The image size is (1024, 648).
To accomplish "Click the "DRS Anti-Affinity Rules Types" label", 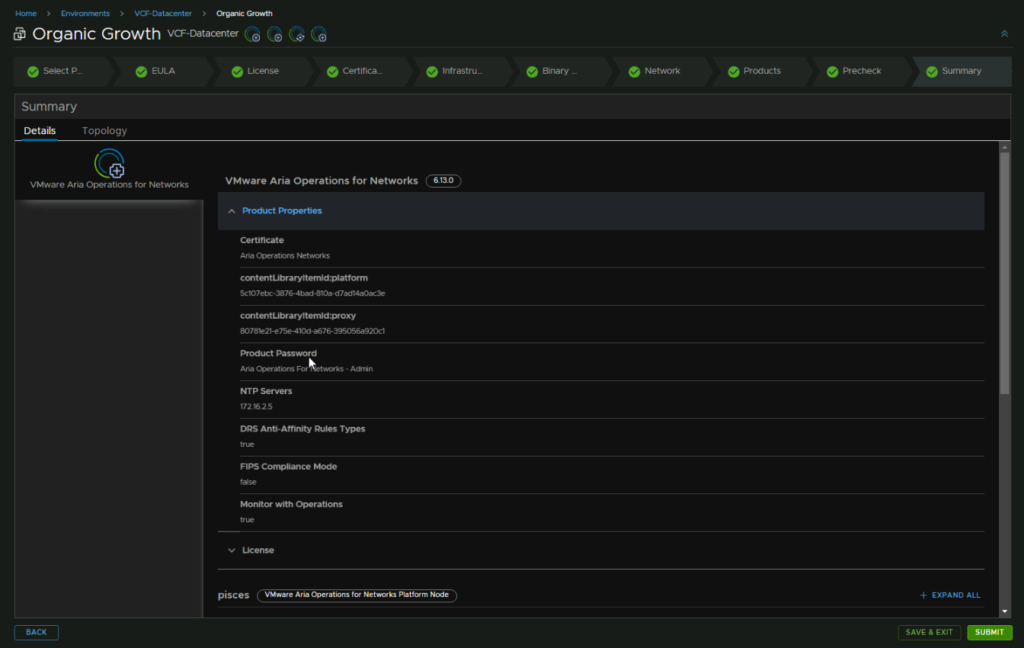I will [x=302, y=429].
